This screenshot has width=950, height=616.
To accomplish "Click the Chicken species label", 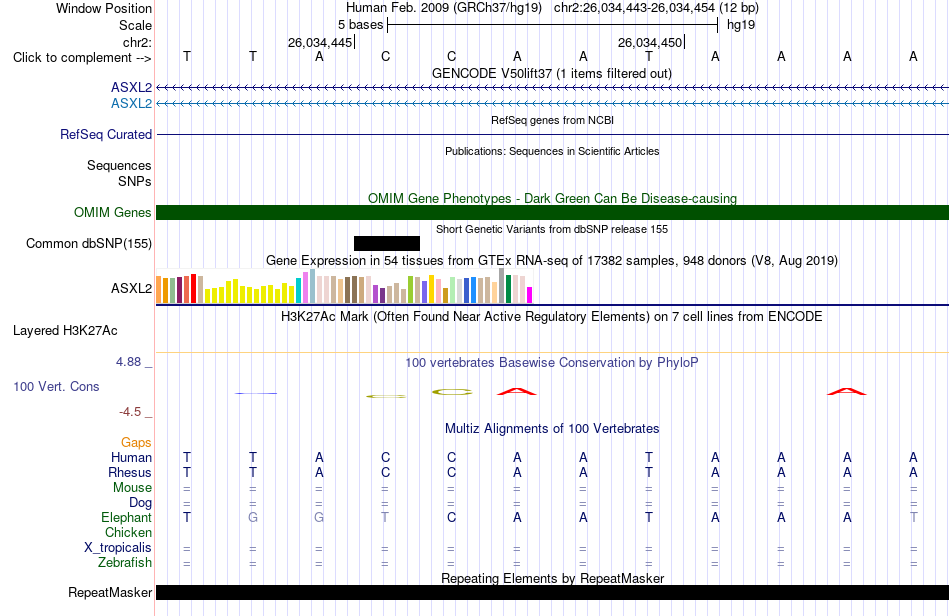I will pyautogui.click(x=128, y=532).
